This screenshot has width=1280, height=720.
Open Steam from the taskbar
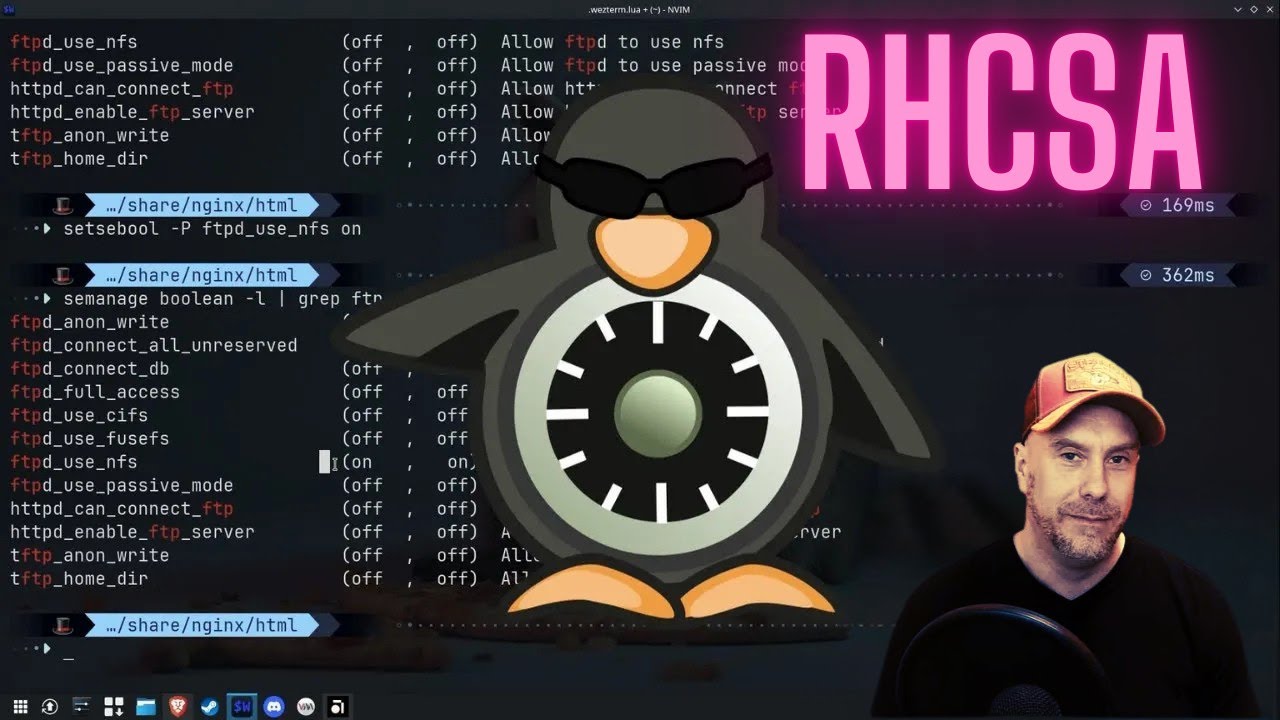(x=209, y=707)
